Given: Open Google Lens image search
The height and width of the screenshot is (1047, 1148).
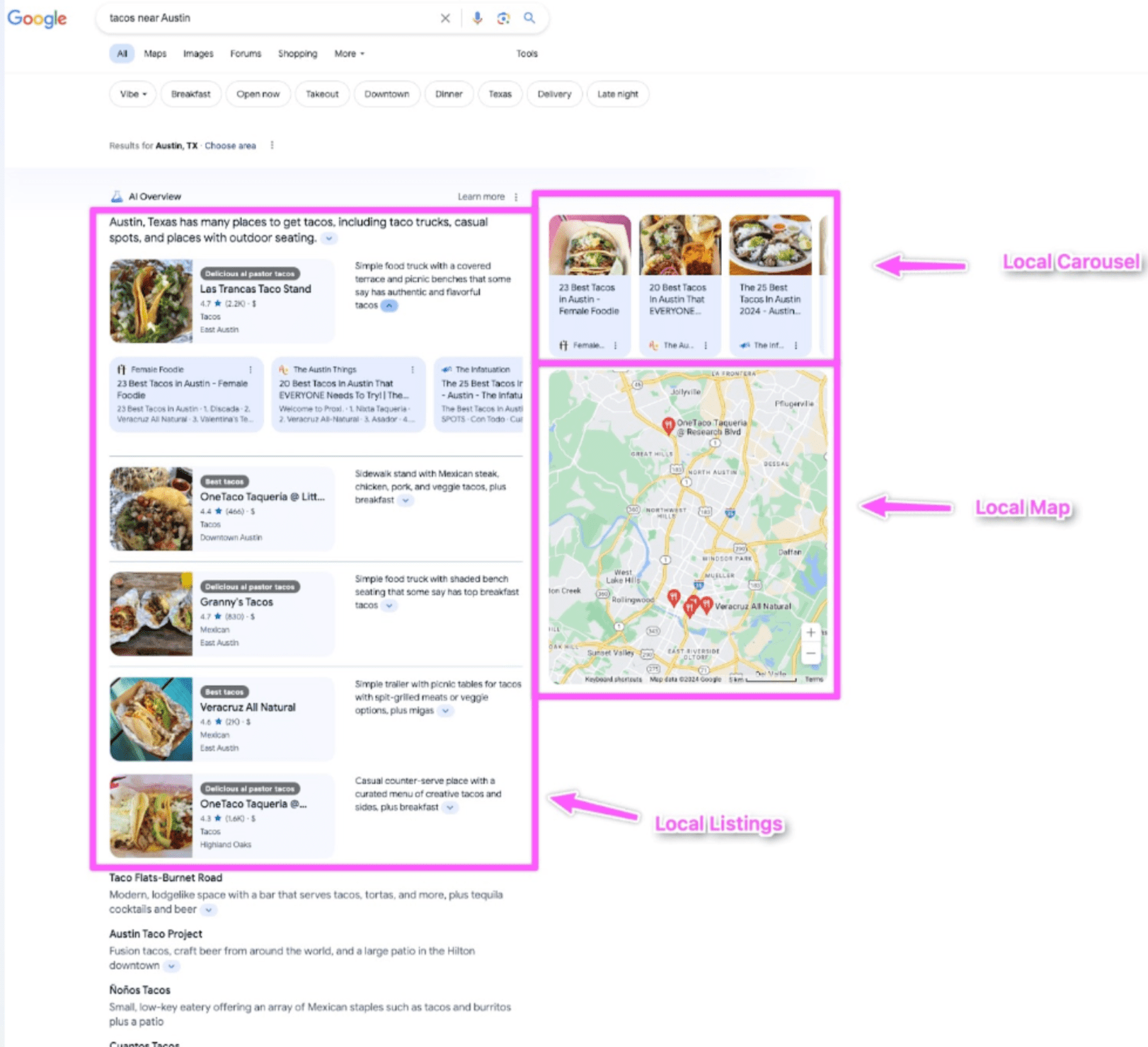Looking at the screenshot, I should [503, 18].
